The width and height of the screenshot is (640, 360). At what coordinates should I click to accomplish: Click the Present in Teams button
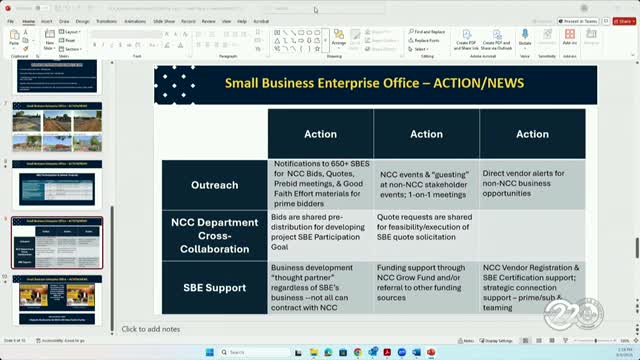(578, 21)
